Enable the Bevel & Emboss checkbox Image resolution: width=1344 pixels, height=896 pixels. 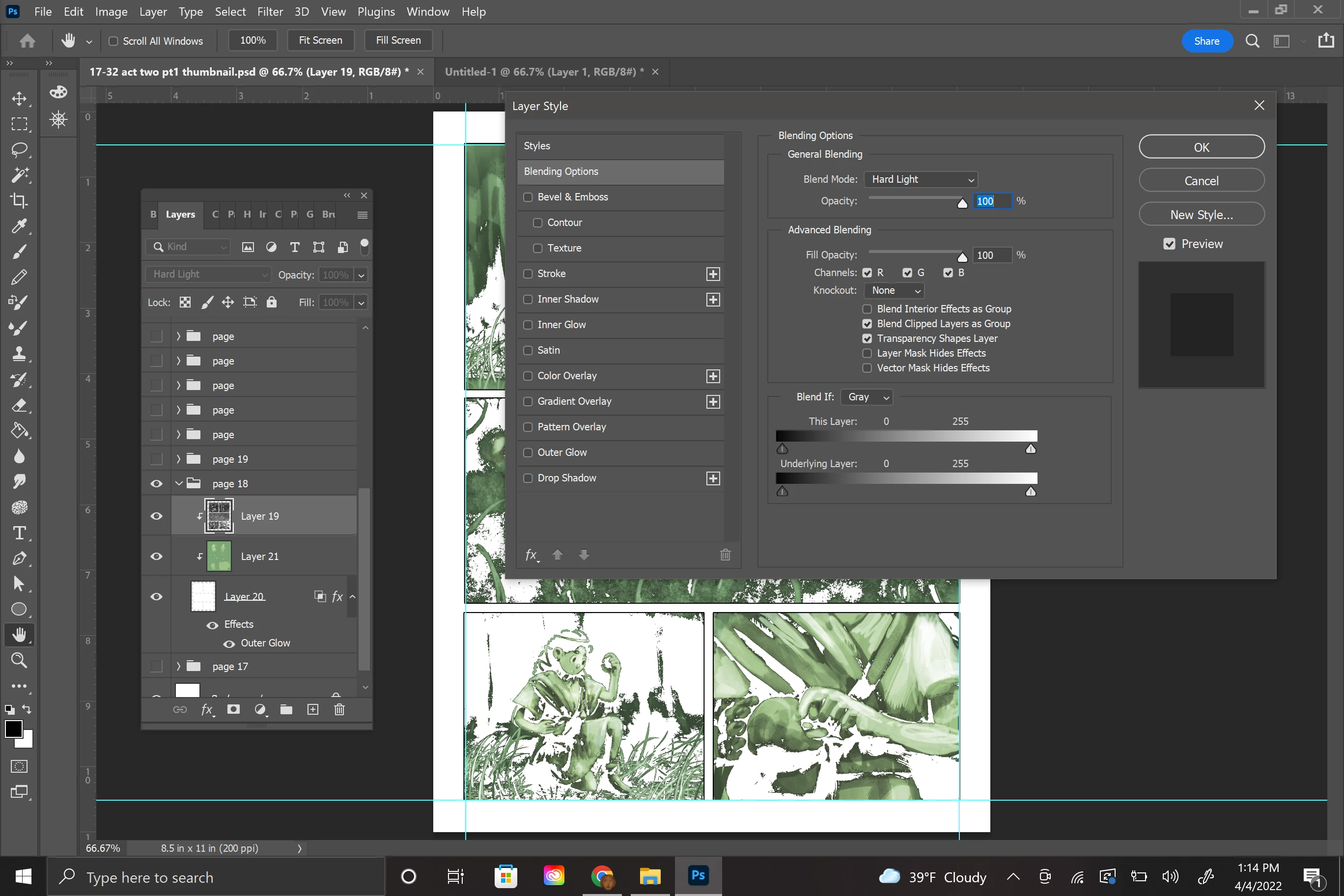click(528, 197)
